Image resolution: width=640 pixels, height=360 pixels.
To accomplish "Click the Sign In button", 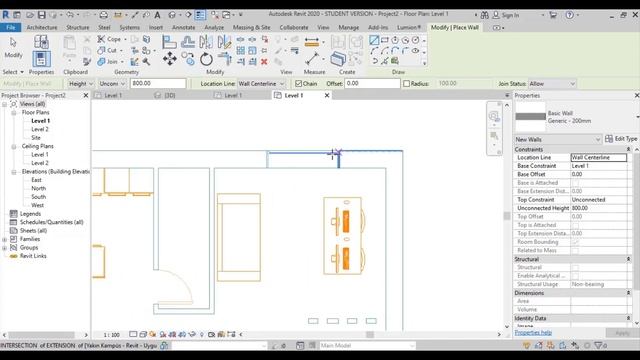I will coord(506,15).
